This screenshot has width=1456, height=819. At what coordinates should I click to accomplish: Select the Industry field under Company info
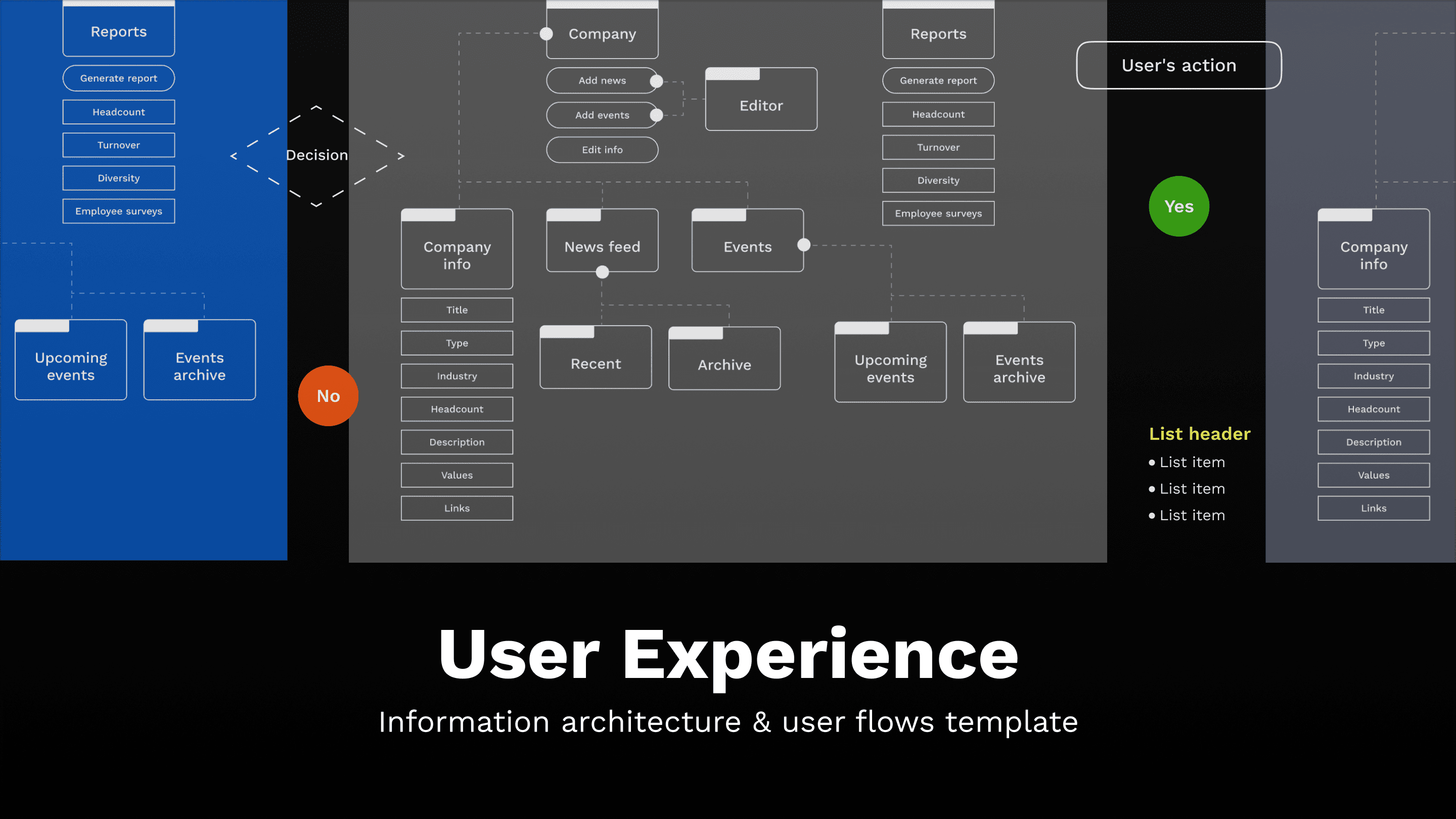pyautogui.click(x=457, y=376)
